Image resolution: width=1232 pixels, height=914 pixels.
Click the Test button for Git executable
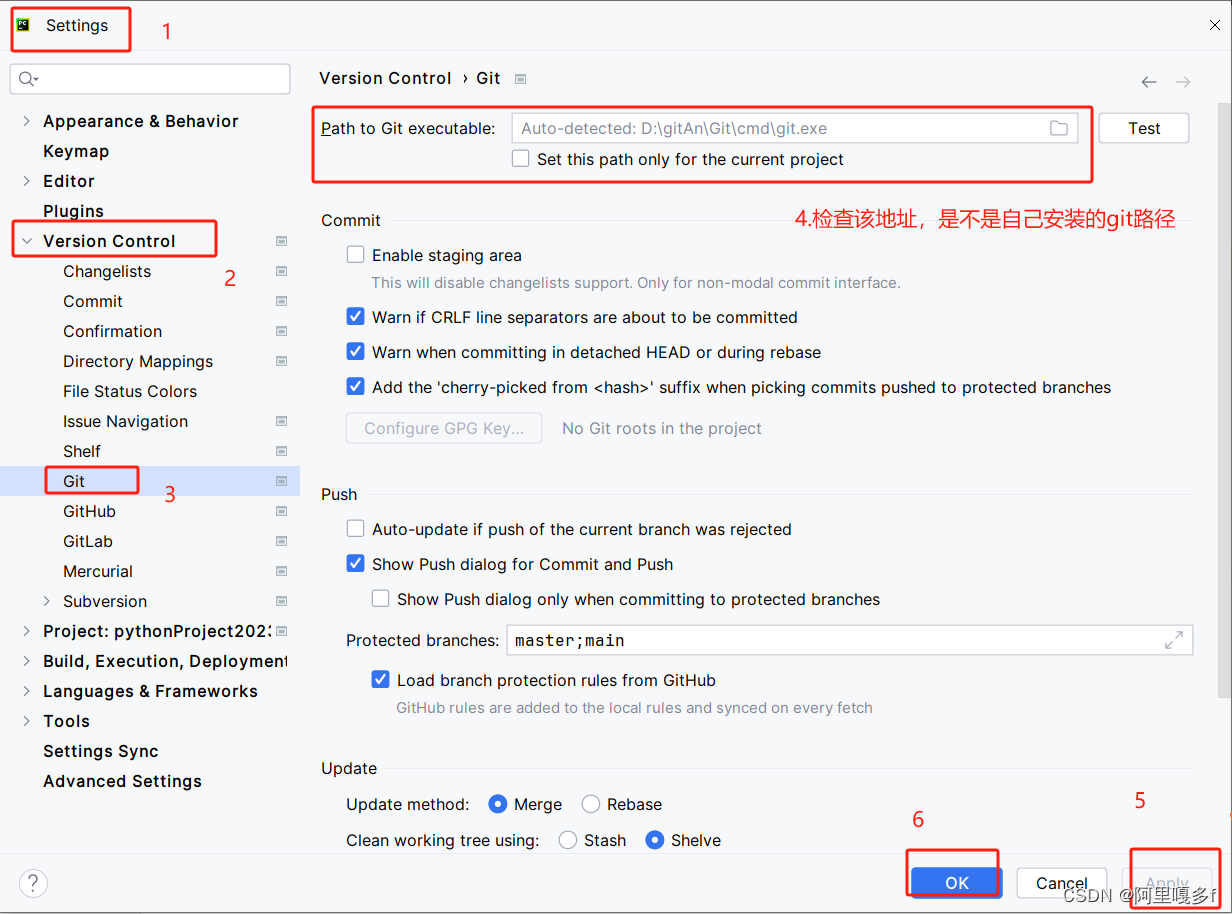tap(1144, 128)
